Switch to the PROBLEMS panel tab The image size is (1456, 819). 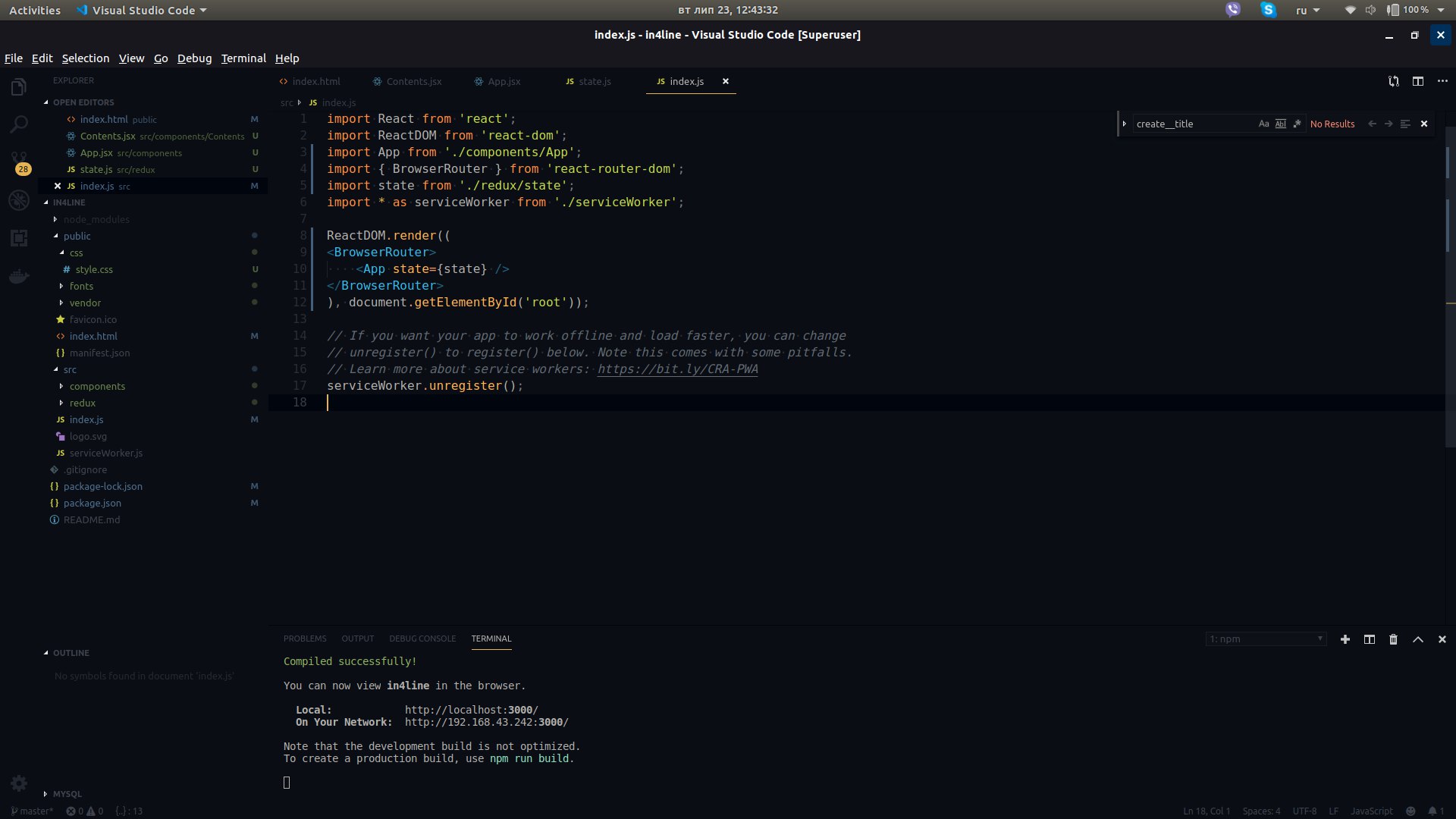tap(305, 639)
